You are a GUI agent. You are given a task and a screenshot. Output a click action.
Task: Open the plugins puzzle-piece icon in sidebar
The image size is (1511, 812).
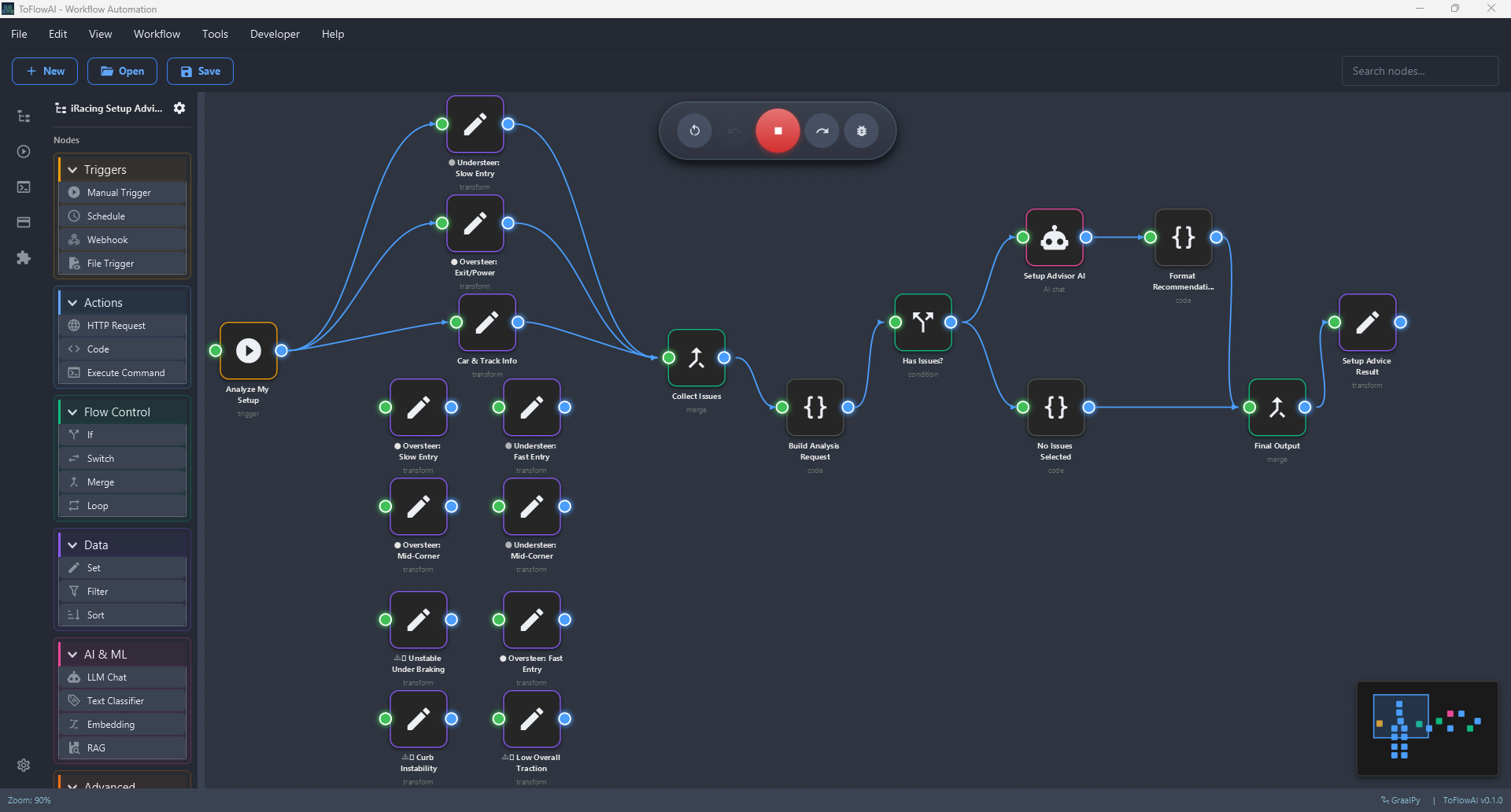pos(24,257)
